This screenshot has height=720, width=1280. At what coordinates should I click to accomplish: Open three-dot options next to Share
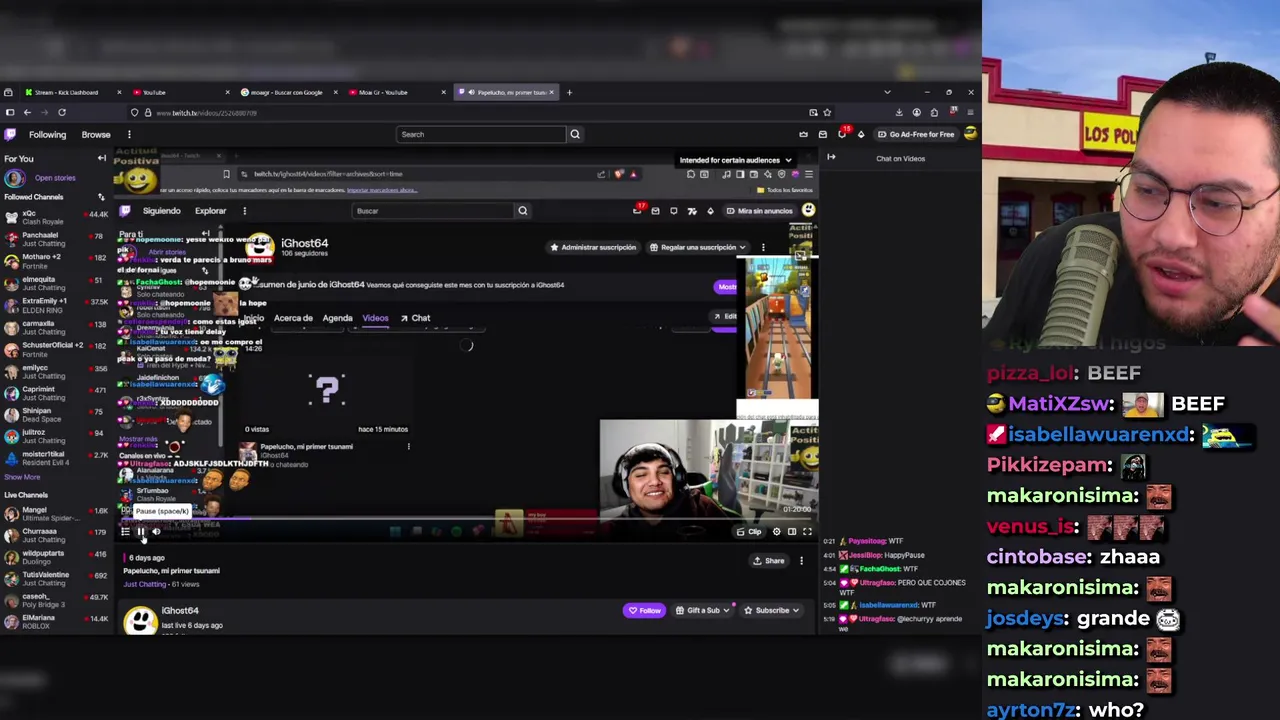pyautogui.click(x=801, y=561)
